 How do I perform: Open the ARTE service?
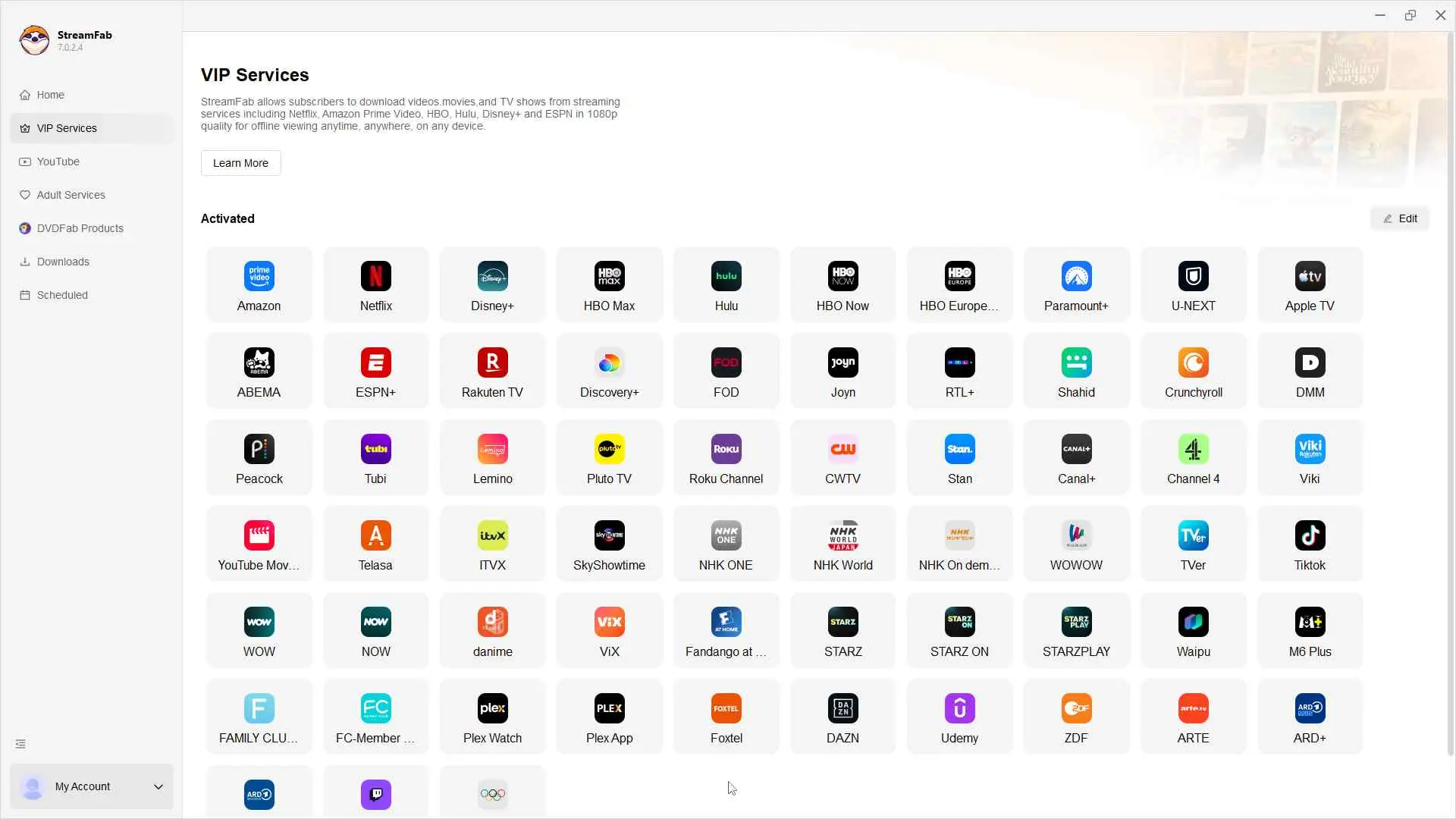point(1193,717)
